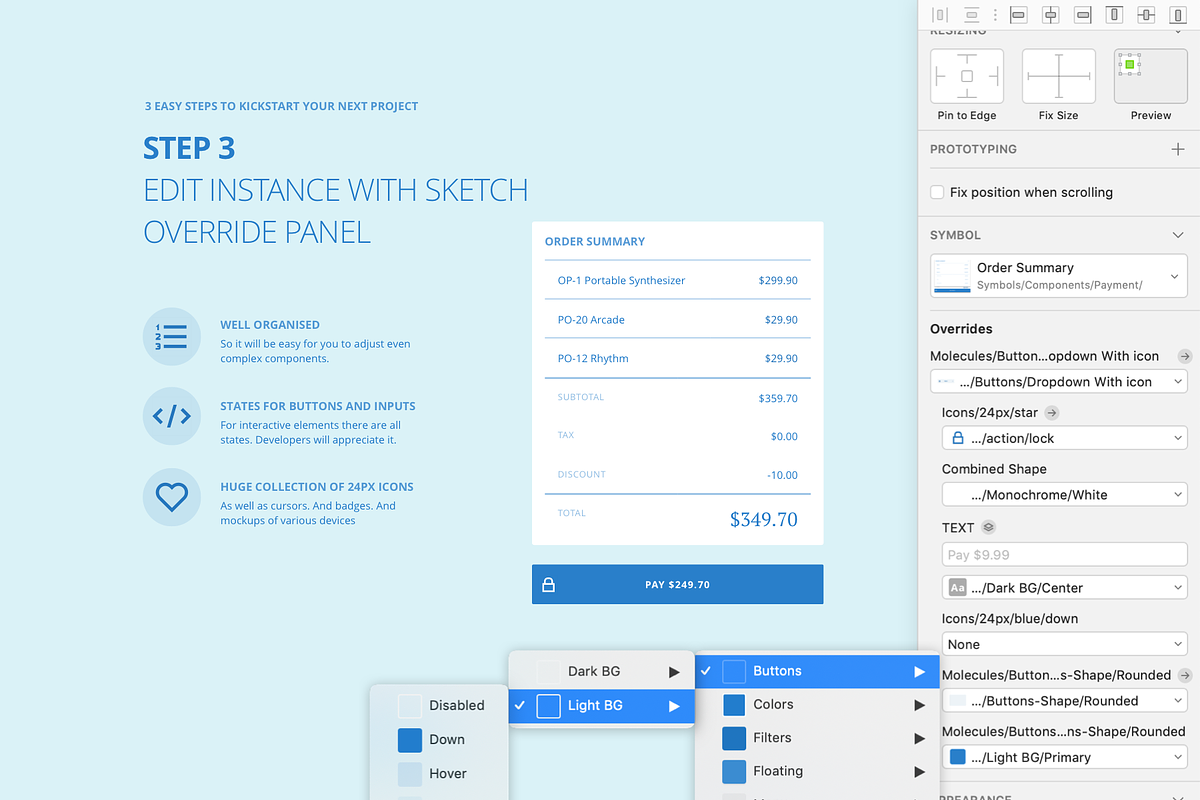Click blue swatch beside Colors menu item
The width and height of the screenshot is (1200, 800).
click(x=734, y=704)
